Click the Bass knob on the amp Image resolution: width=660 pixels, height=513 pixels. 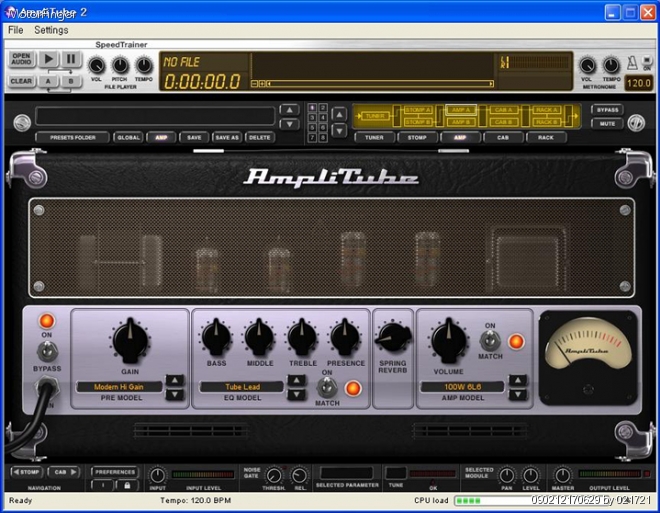[x=216, y=337]
